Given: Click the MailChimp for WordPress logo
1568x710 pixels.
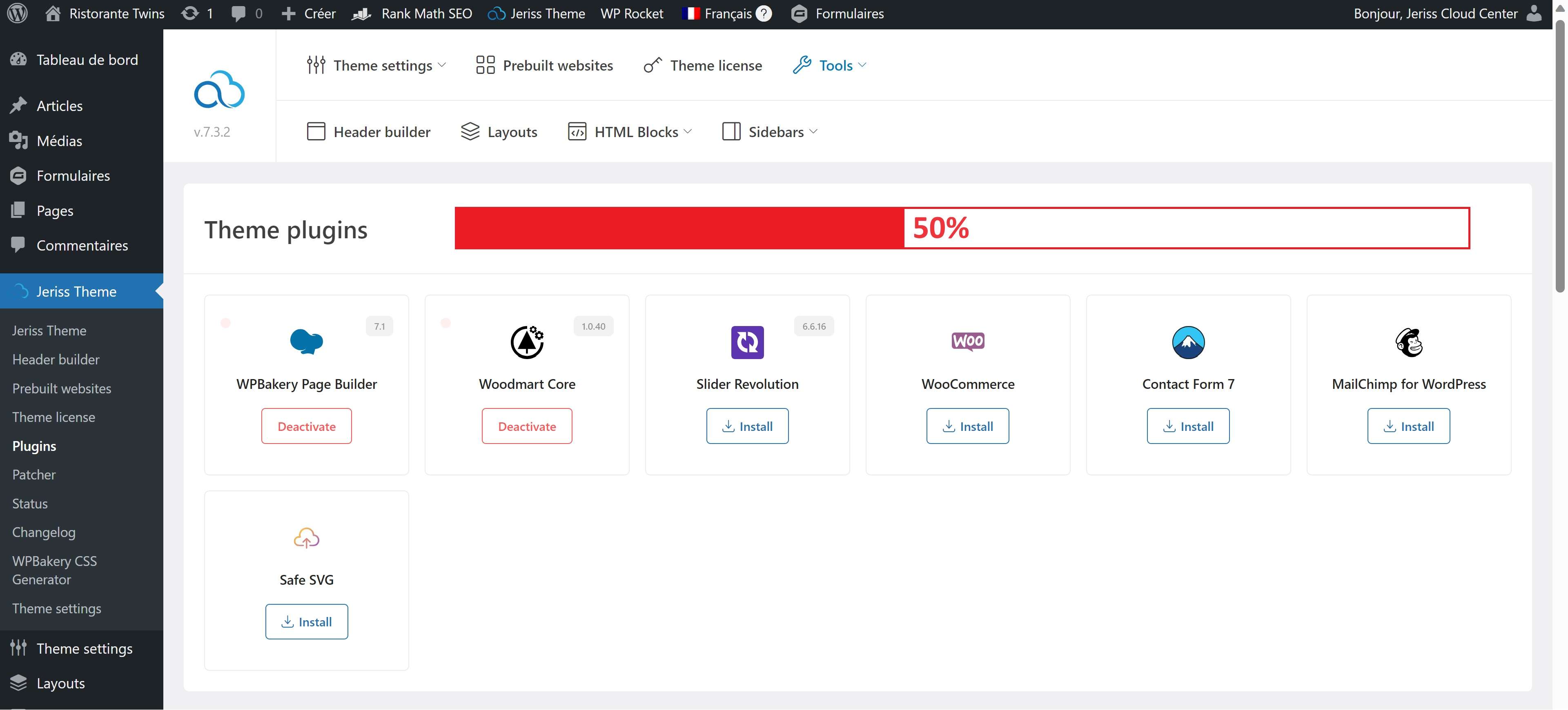Looking at the screenshot, I should pos(1409,342).
